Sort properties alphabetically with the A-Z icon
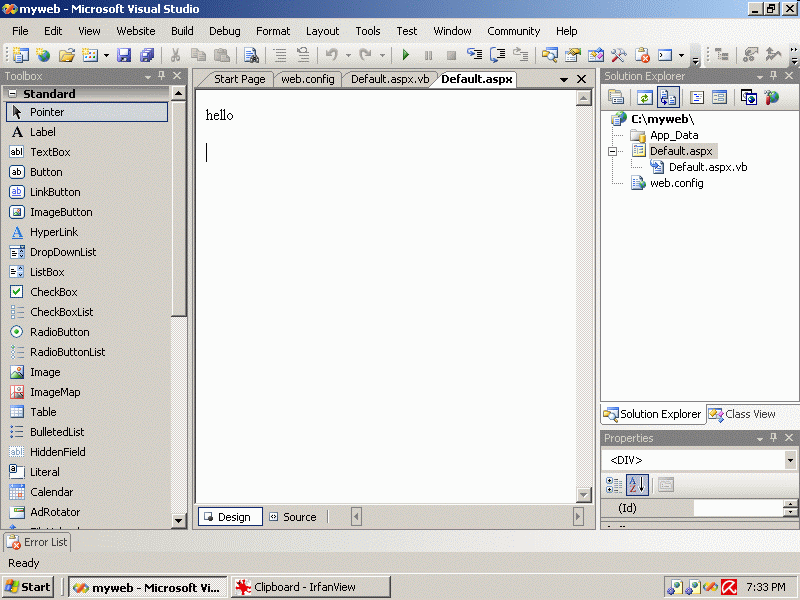This screenshot has height=600, width=800. coord(638,485)
